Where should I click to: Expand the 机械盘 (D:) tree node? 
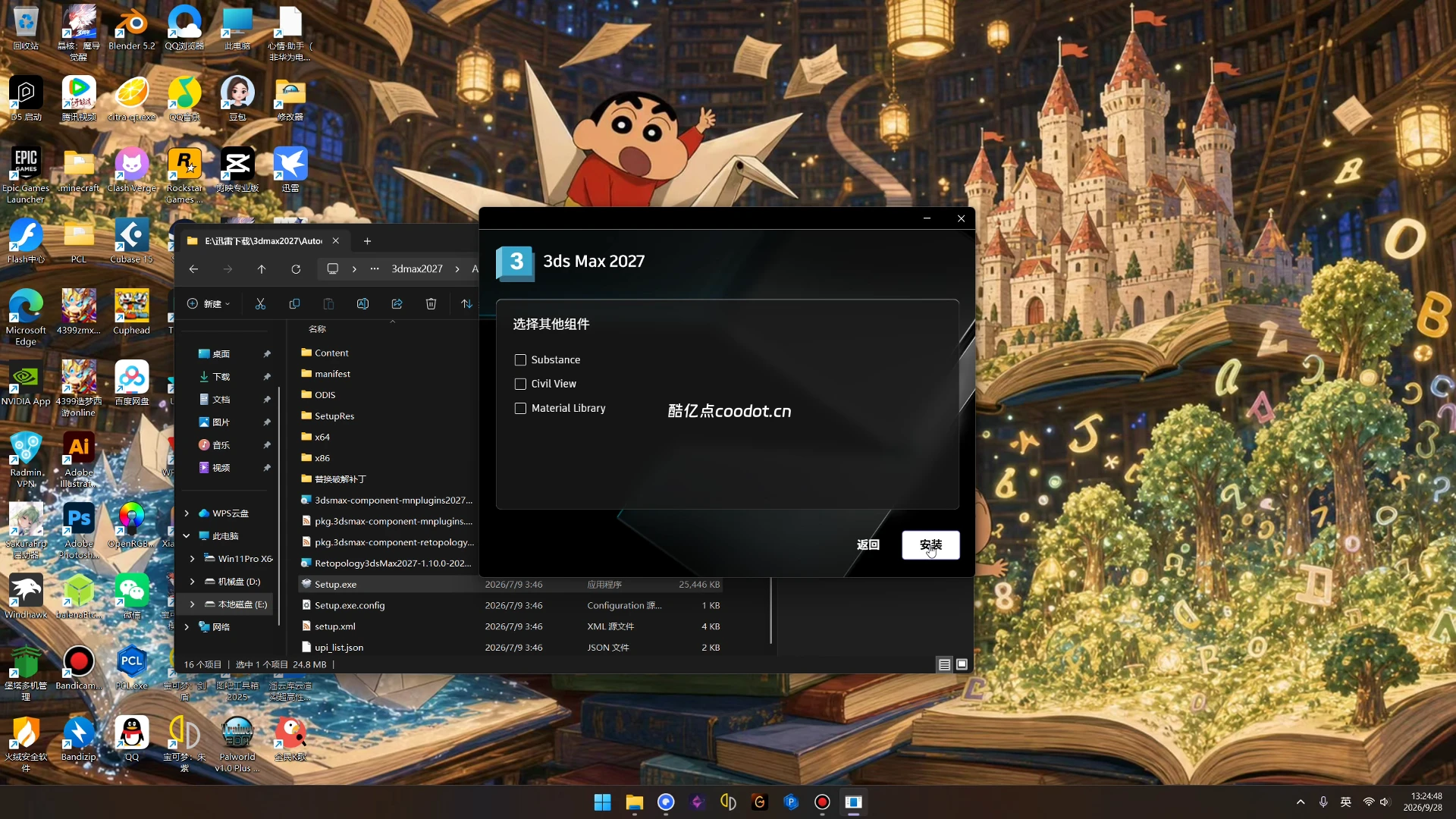pyautogui.click(x=192, y=582)
